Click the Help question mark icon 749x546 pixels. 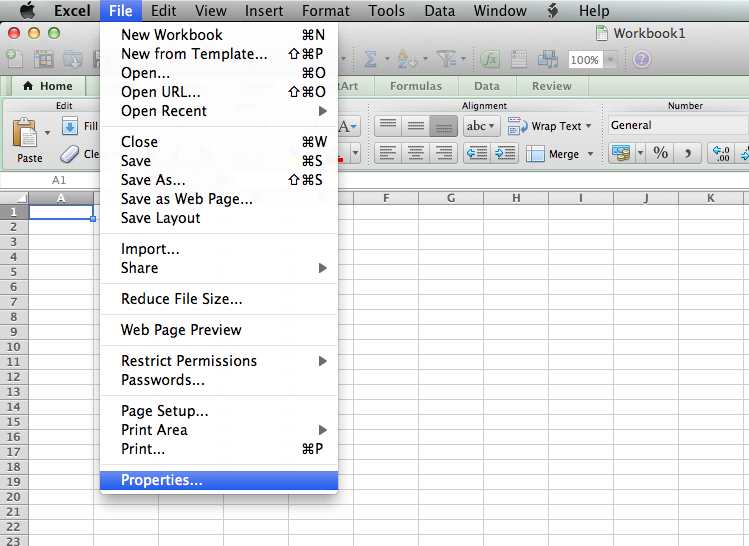click(x=642, y=60)
